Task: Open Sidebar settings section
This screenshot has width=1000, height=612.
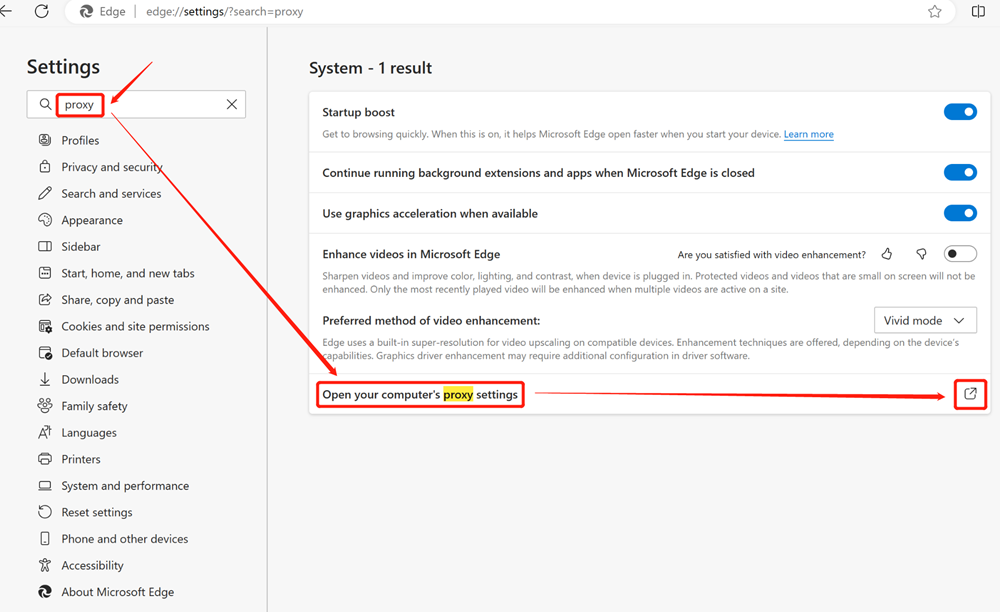Action: pyautogui.click(x=80, y=247)
